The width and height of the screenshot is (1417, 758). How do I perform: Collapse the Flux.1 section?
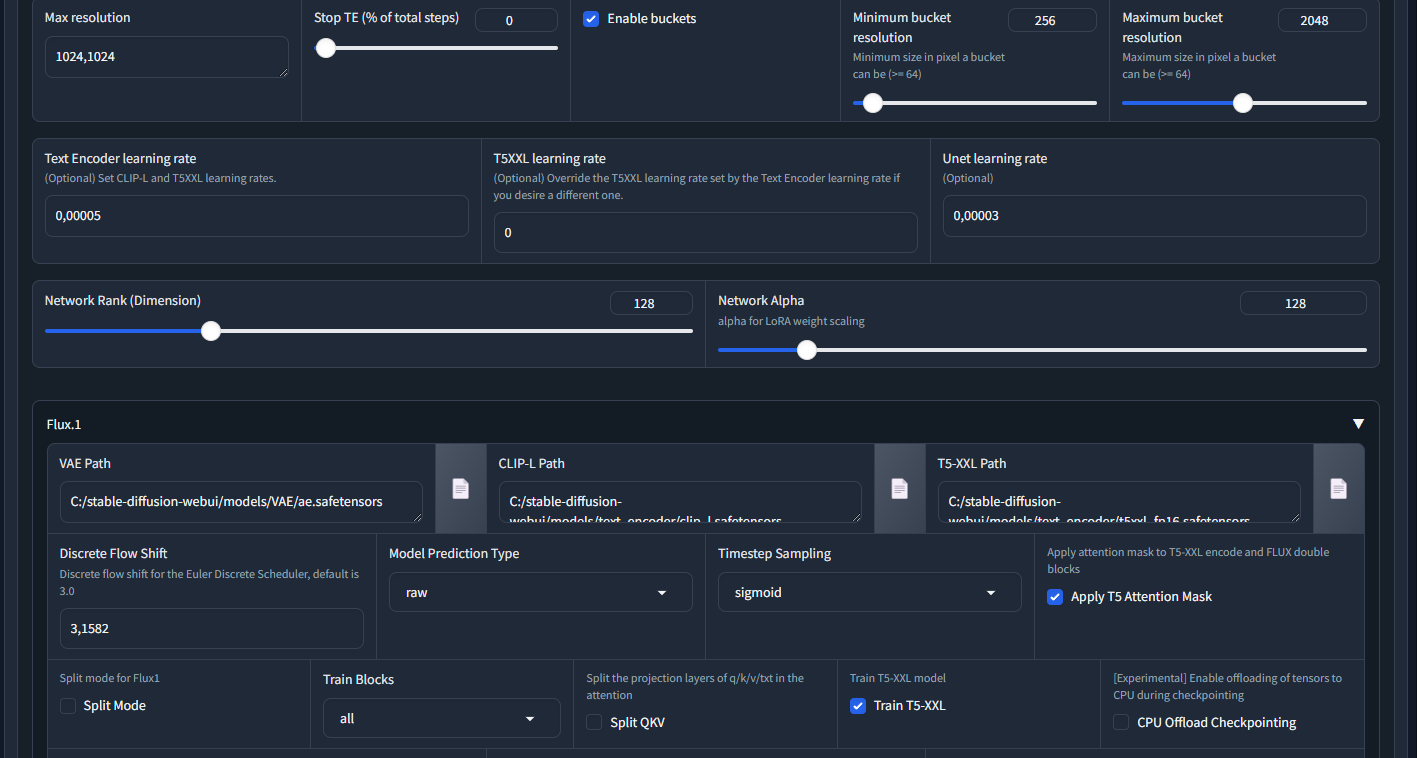(1358, 424)
